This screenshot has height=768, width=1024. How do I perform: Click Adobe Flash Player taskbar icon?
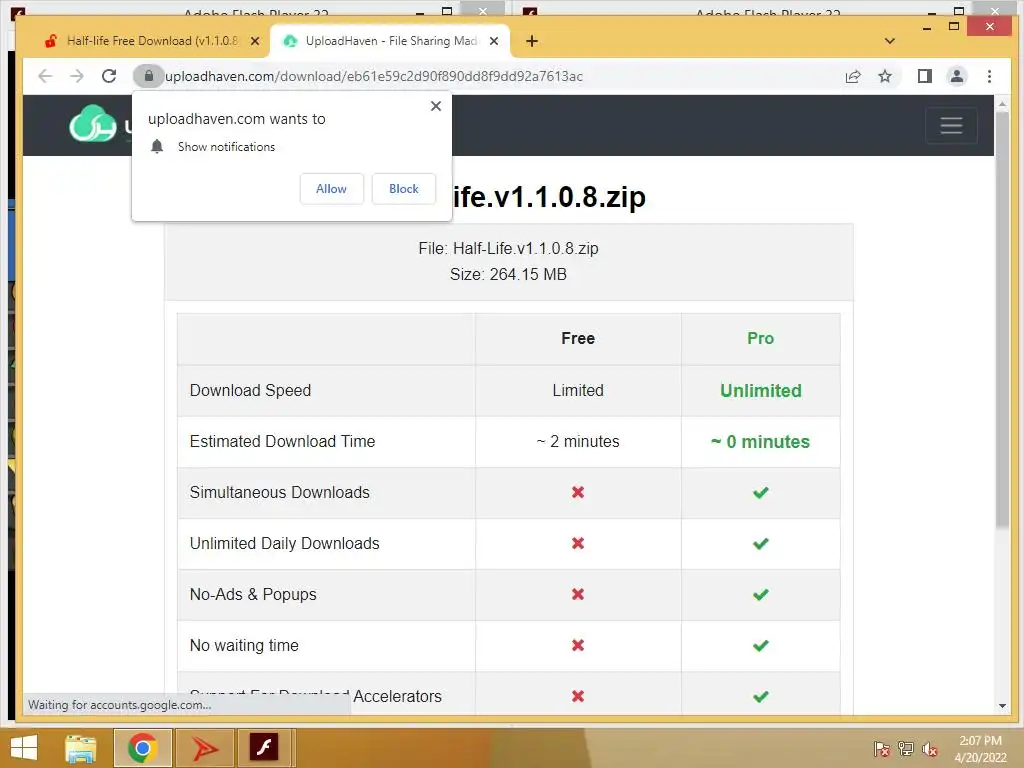264,747
